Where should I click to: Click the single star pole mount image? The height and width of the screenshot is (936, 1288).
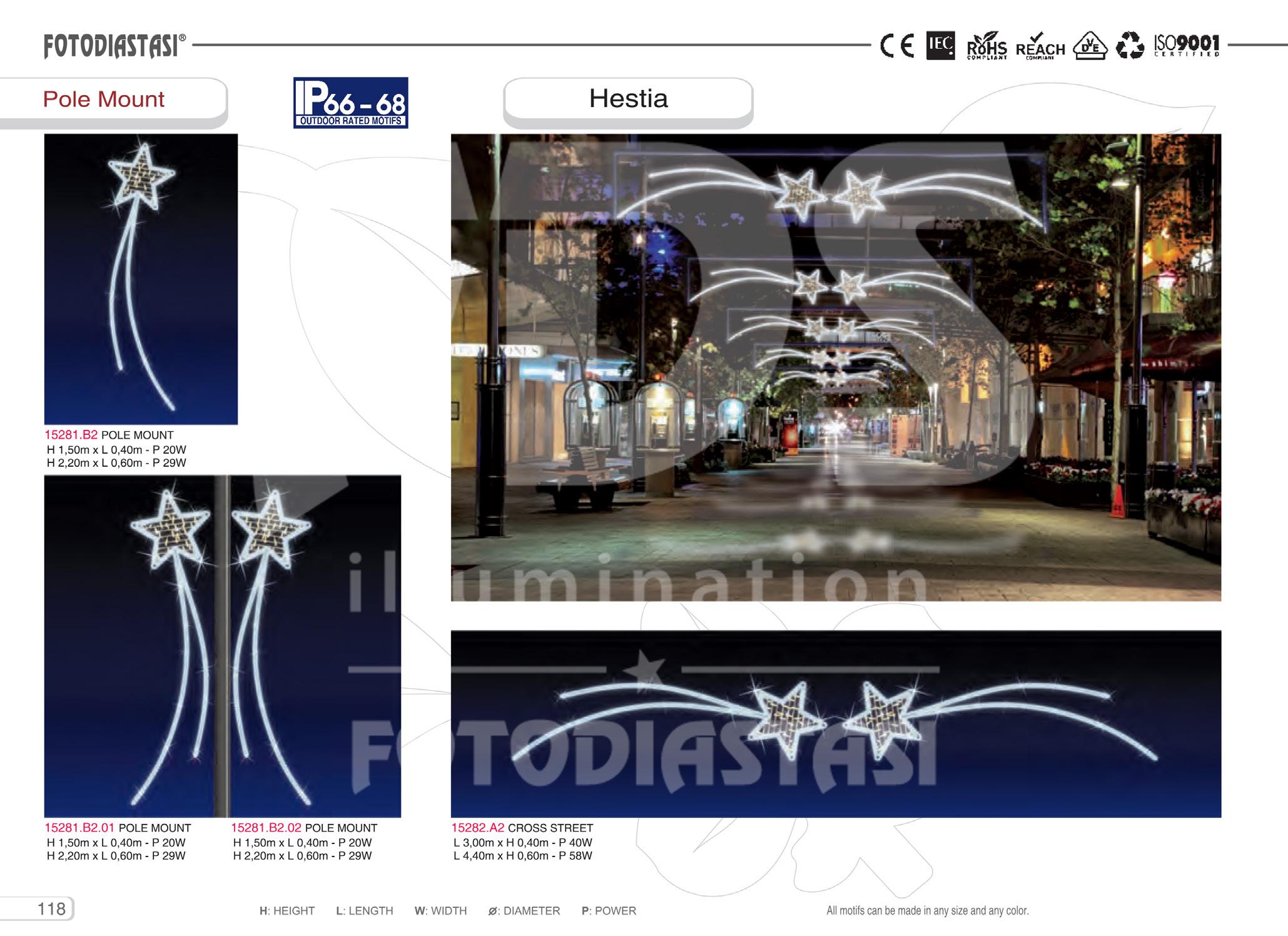point(141,279)
